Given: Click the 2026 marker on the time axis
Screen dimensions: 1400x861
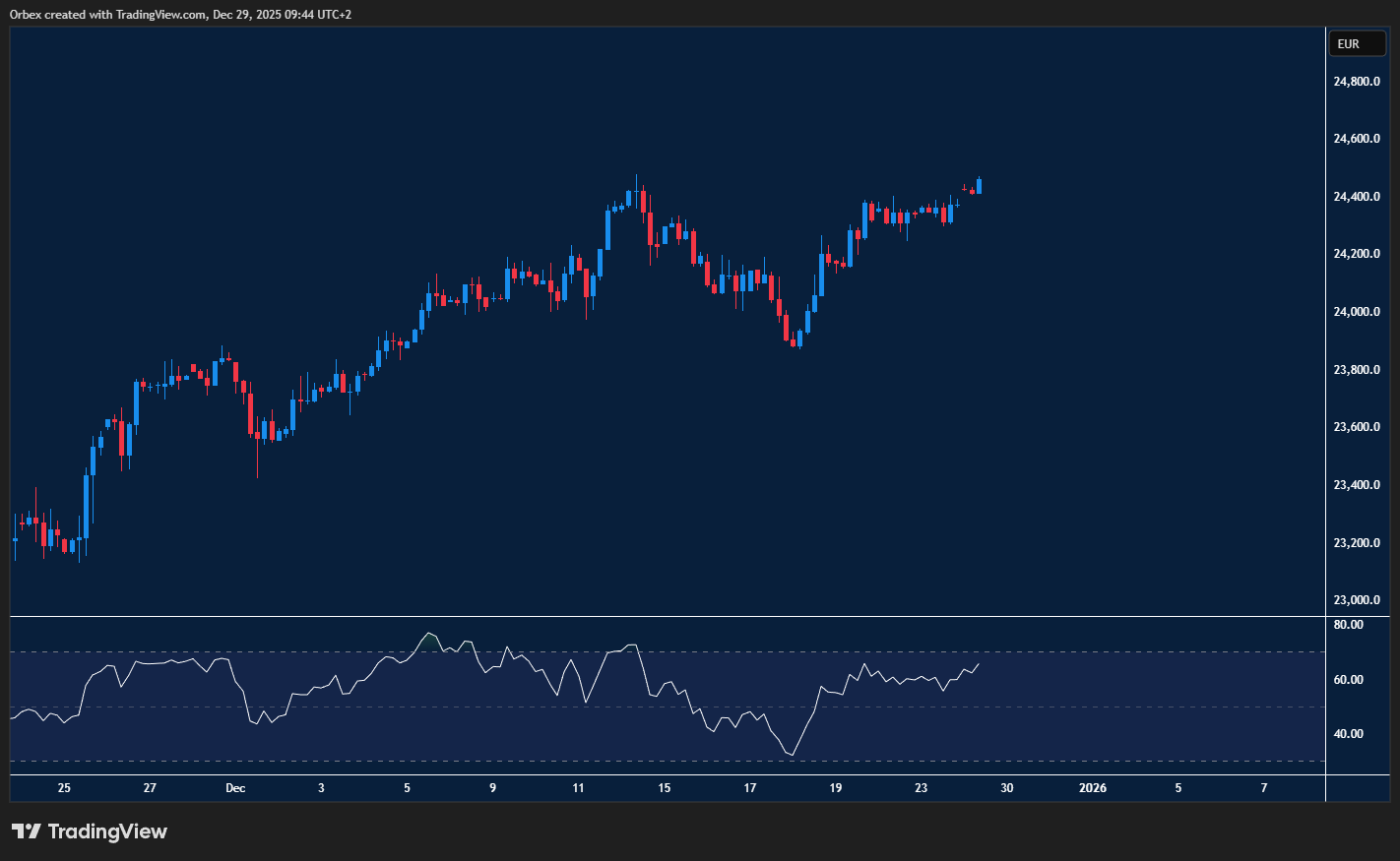Looking at the screenshot, I should tap(1093, 788).
